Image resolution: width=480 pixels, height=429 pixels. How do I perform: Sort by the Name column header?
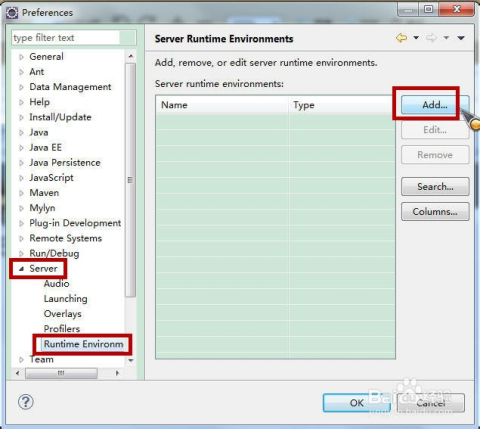[222, 105]
